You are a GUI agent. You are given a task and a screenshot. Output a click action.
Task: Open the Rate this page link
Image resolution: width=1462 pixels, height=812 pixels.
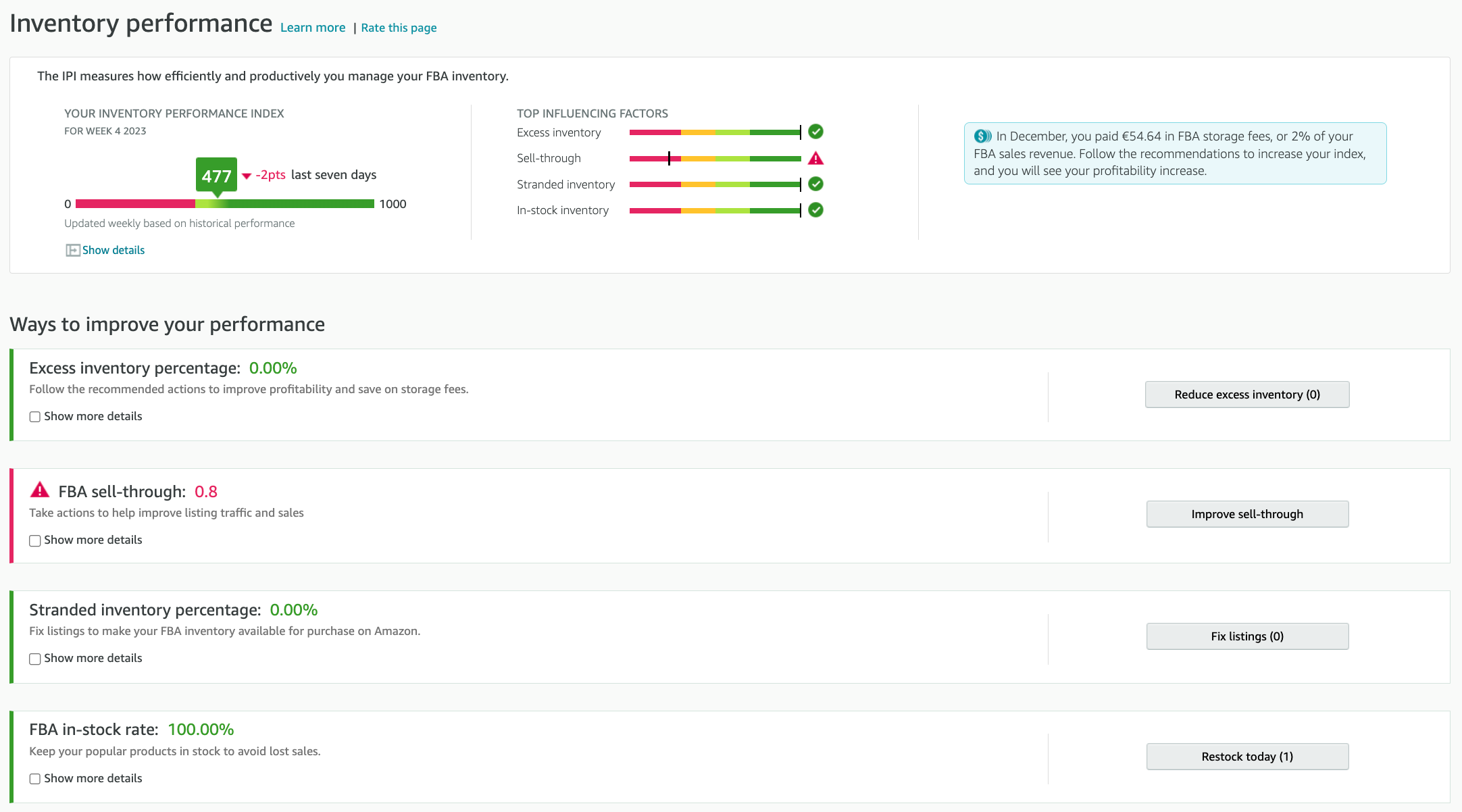pos(399,28)
